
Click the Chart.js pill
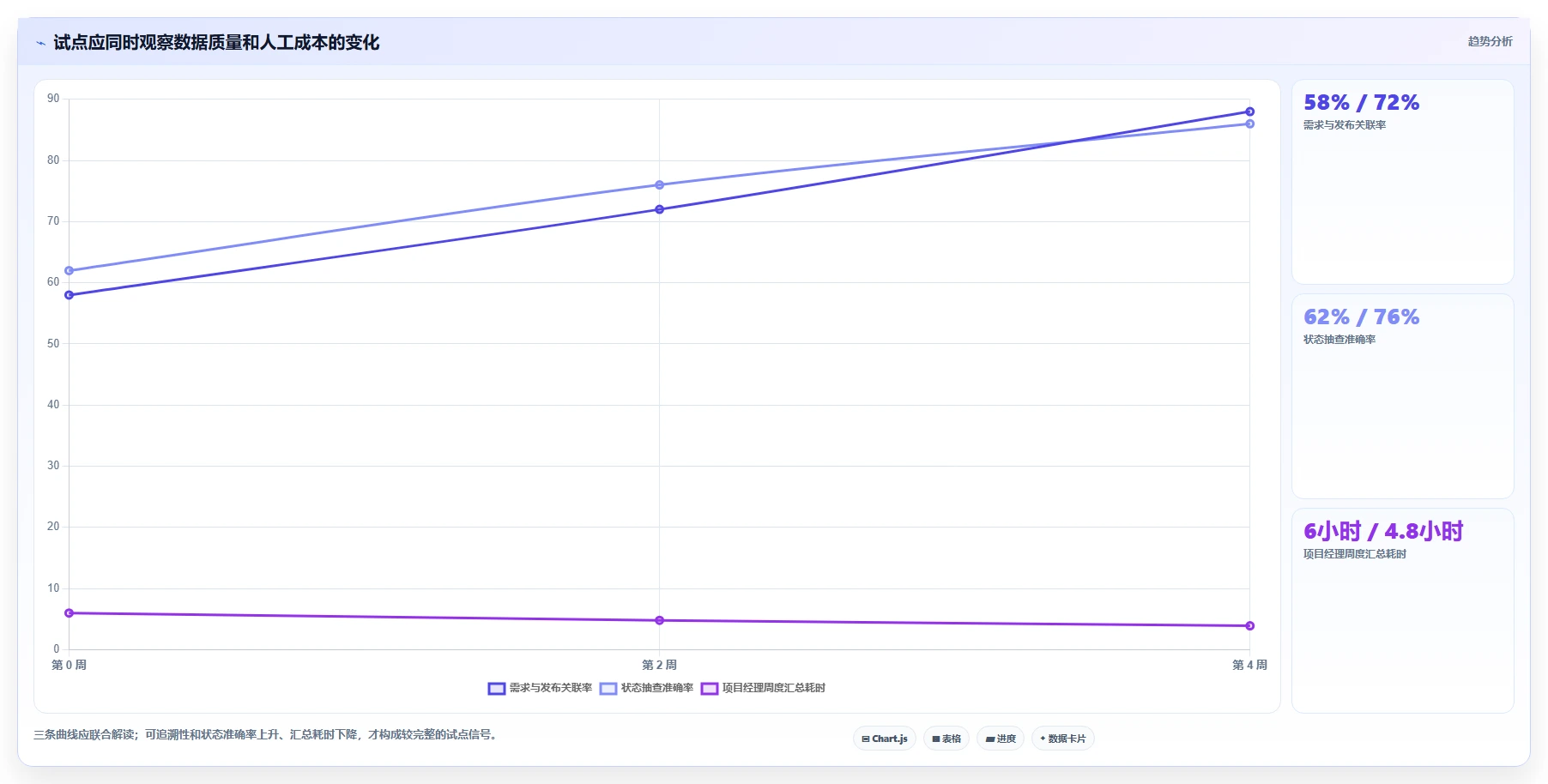(x=885, y=739)
